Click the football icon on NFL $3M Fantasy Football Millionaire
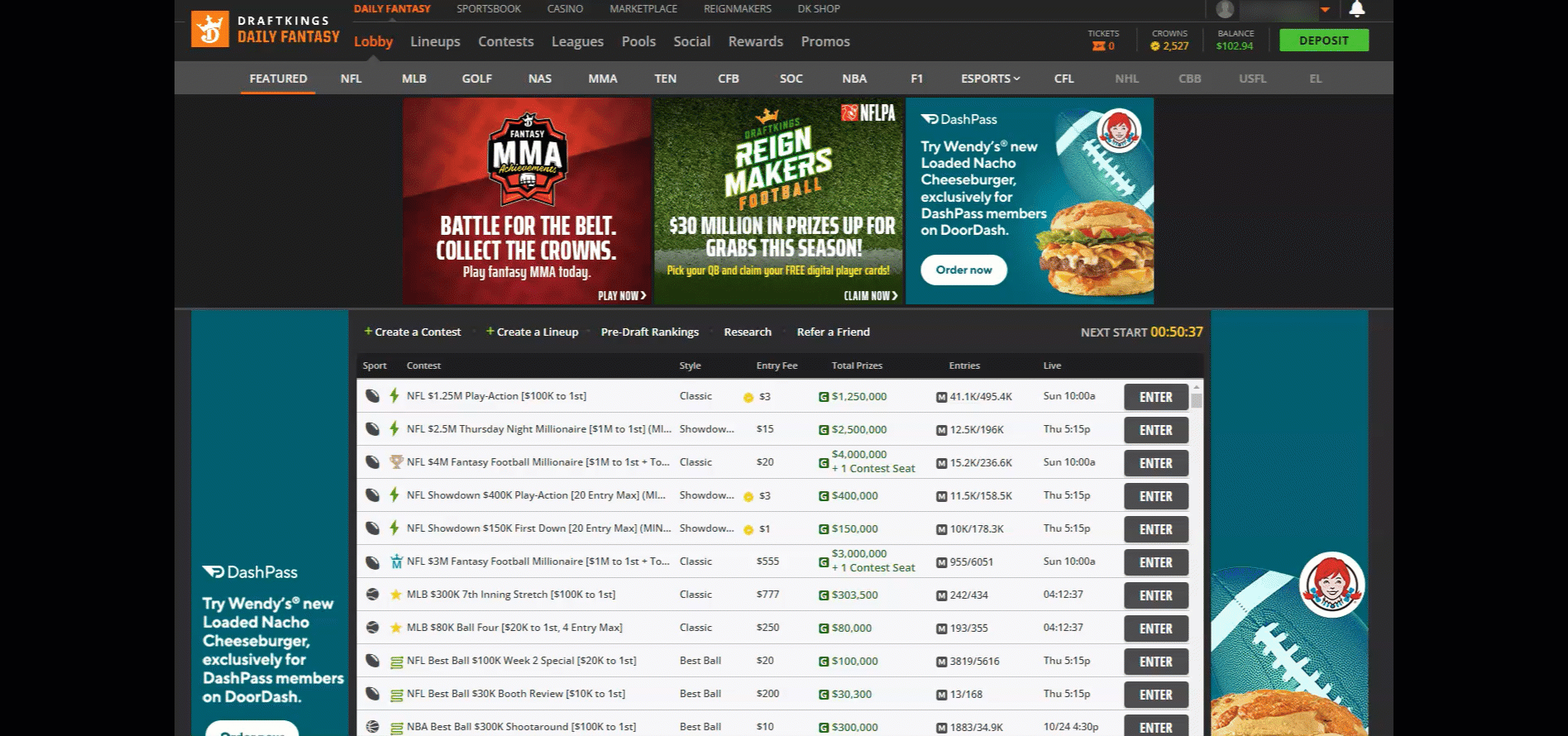Screen dimensions: 1568x736 [x=372, y=562]
